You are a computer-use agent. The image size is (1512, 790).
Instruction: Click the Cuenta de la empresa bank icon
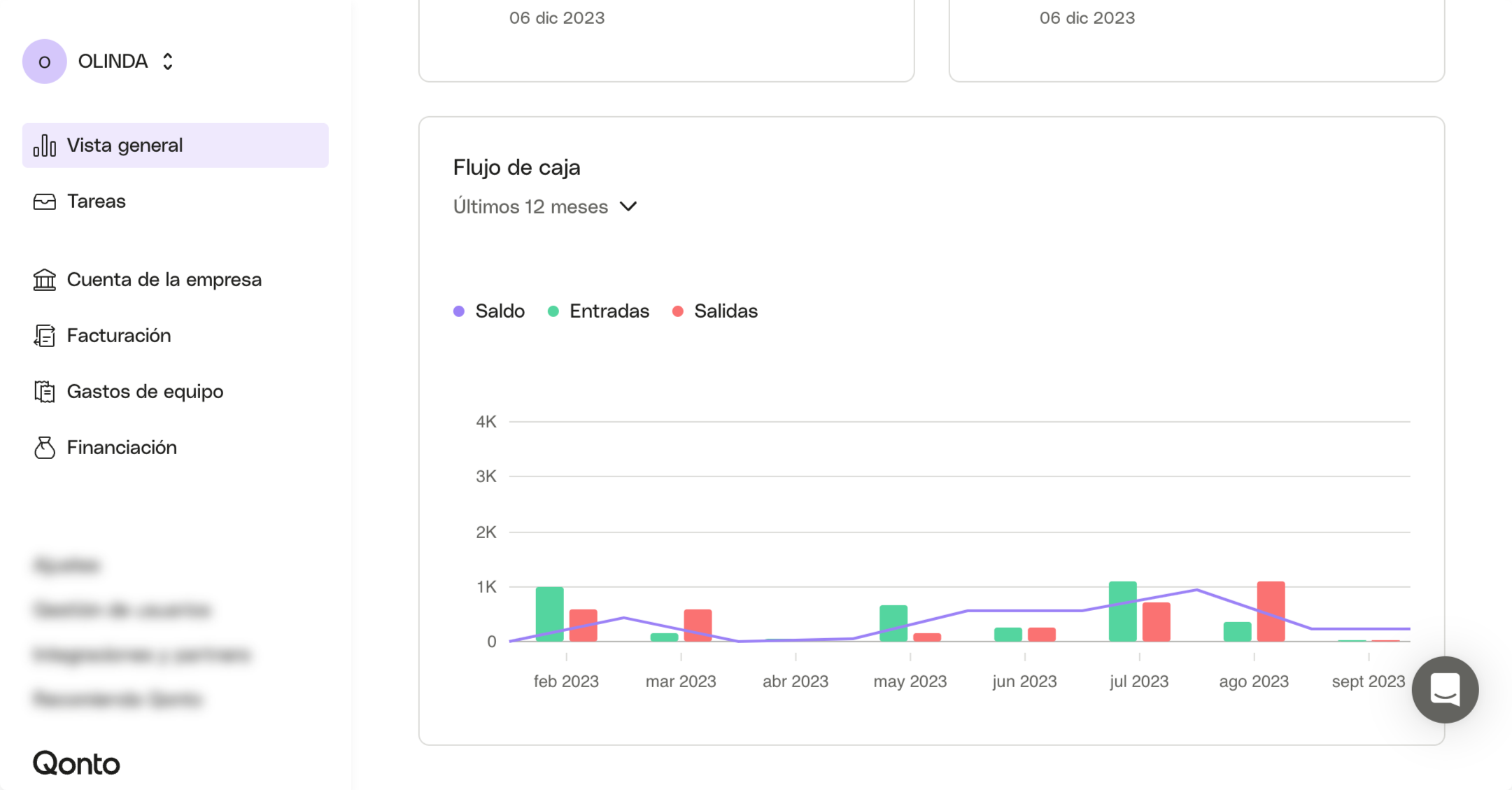click(44, 280)
